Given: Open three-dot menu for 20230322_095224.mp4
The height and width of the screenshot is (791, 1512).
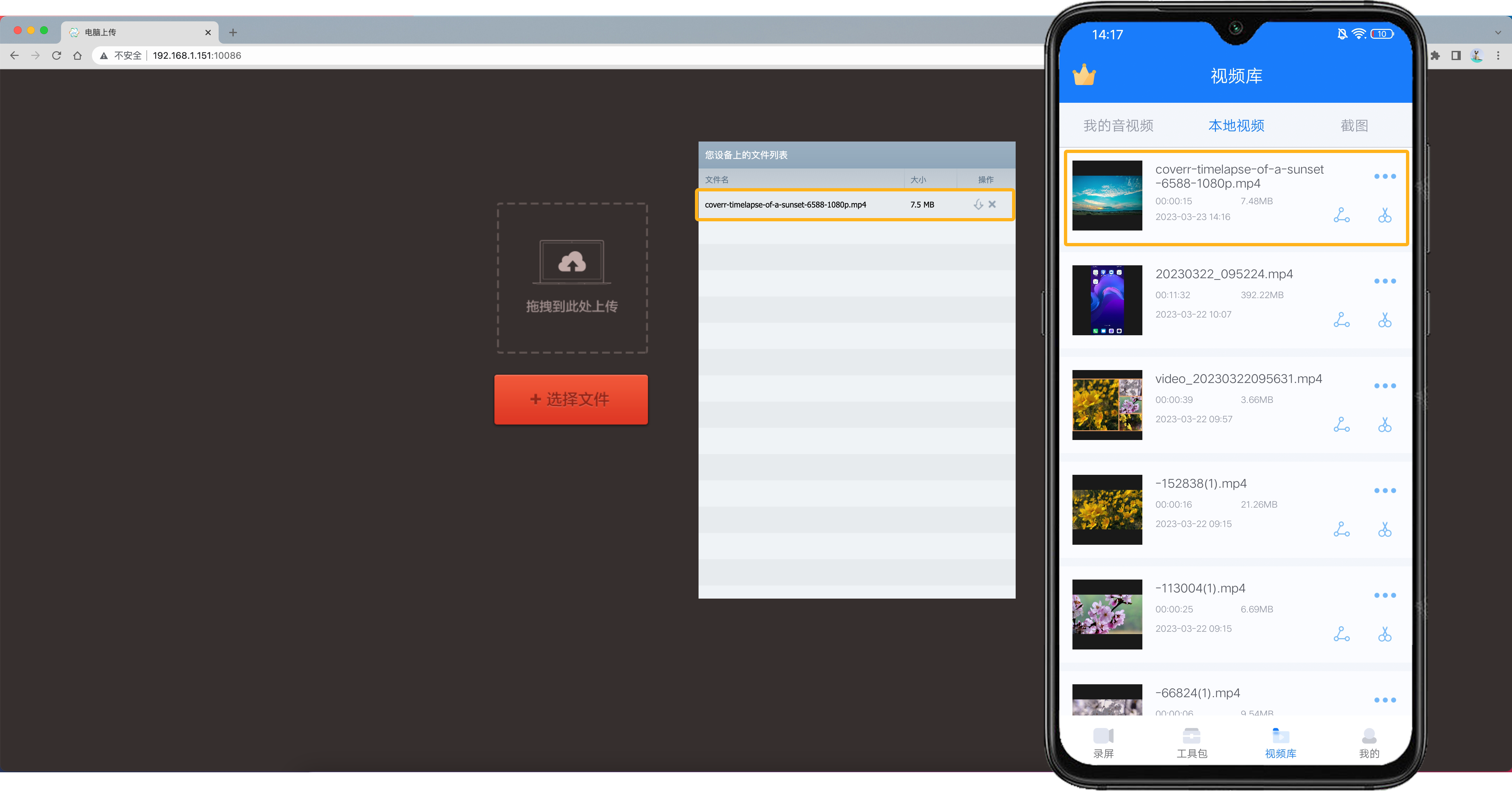Looking at the screenshot, I should (1385, 281).
